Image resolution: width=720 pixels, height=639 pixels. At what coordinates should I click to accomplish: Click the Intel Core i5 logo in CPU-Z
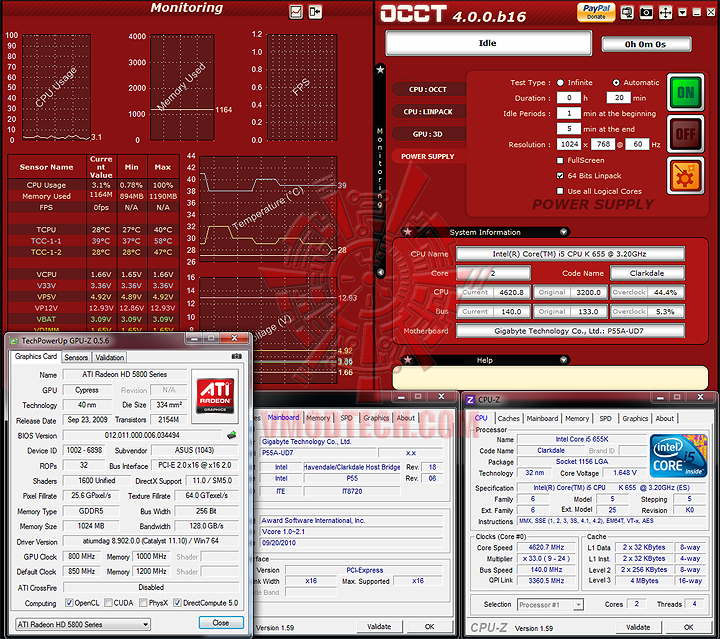[678, 456]
